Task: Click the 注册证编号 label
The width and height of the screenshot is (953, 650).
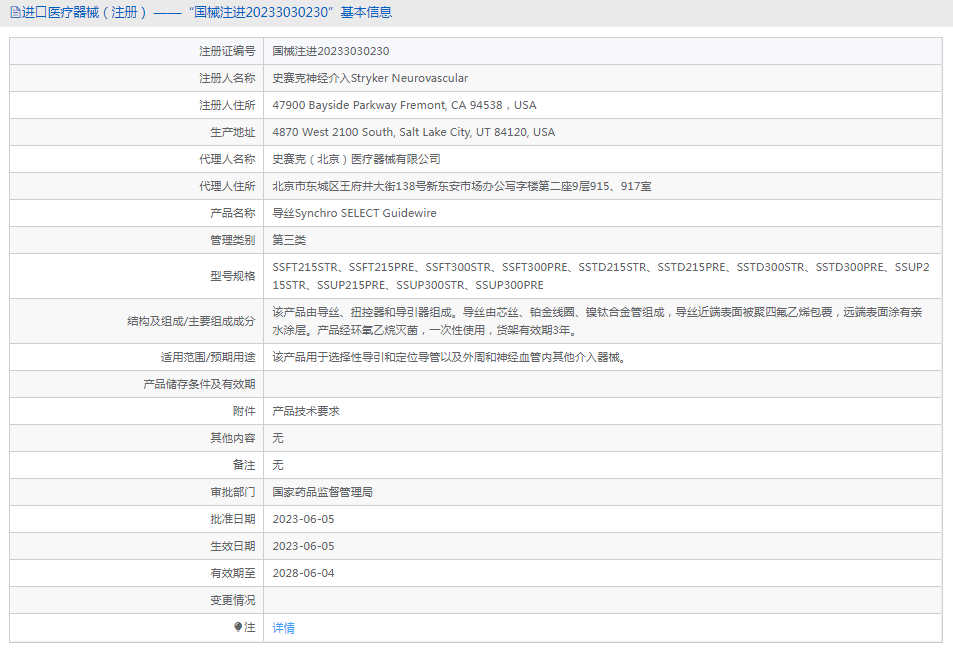Action: [x=227, y=51]
